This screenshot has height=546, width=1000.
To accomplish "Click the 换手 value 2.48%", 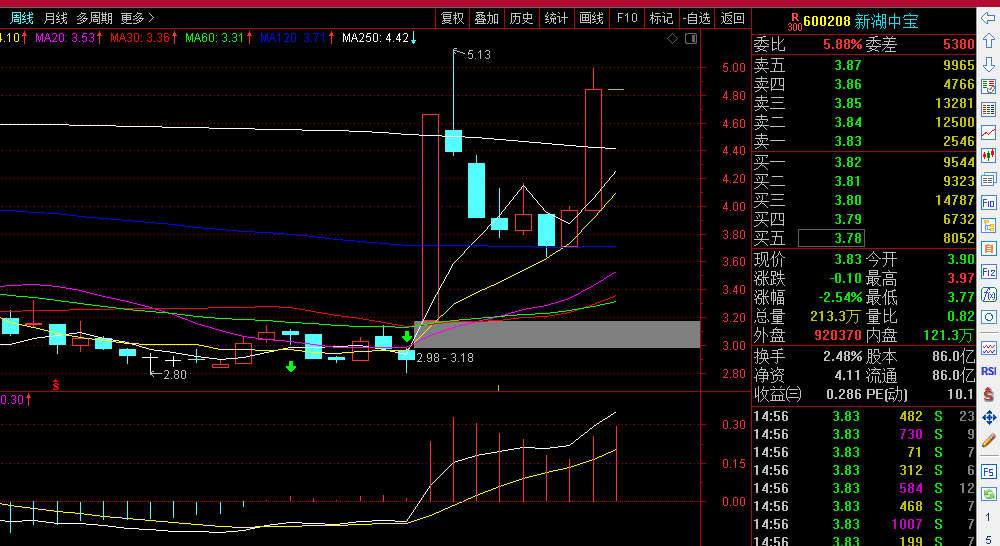I will pyautogui.click(x=842, y=357).
